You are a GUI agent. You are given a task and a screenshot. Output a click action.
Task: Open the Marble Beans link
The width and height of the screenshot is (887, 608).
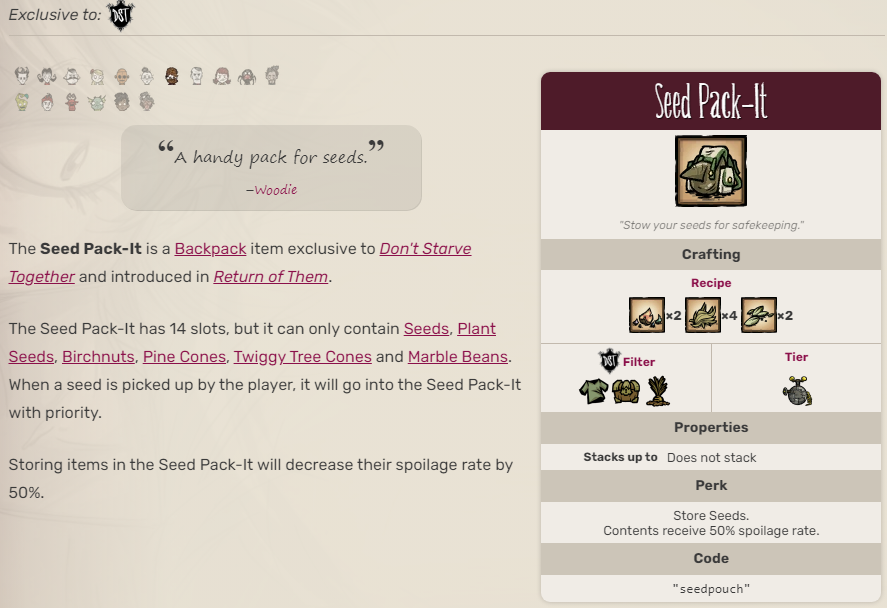pos(458,356)
